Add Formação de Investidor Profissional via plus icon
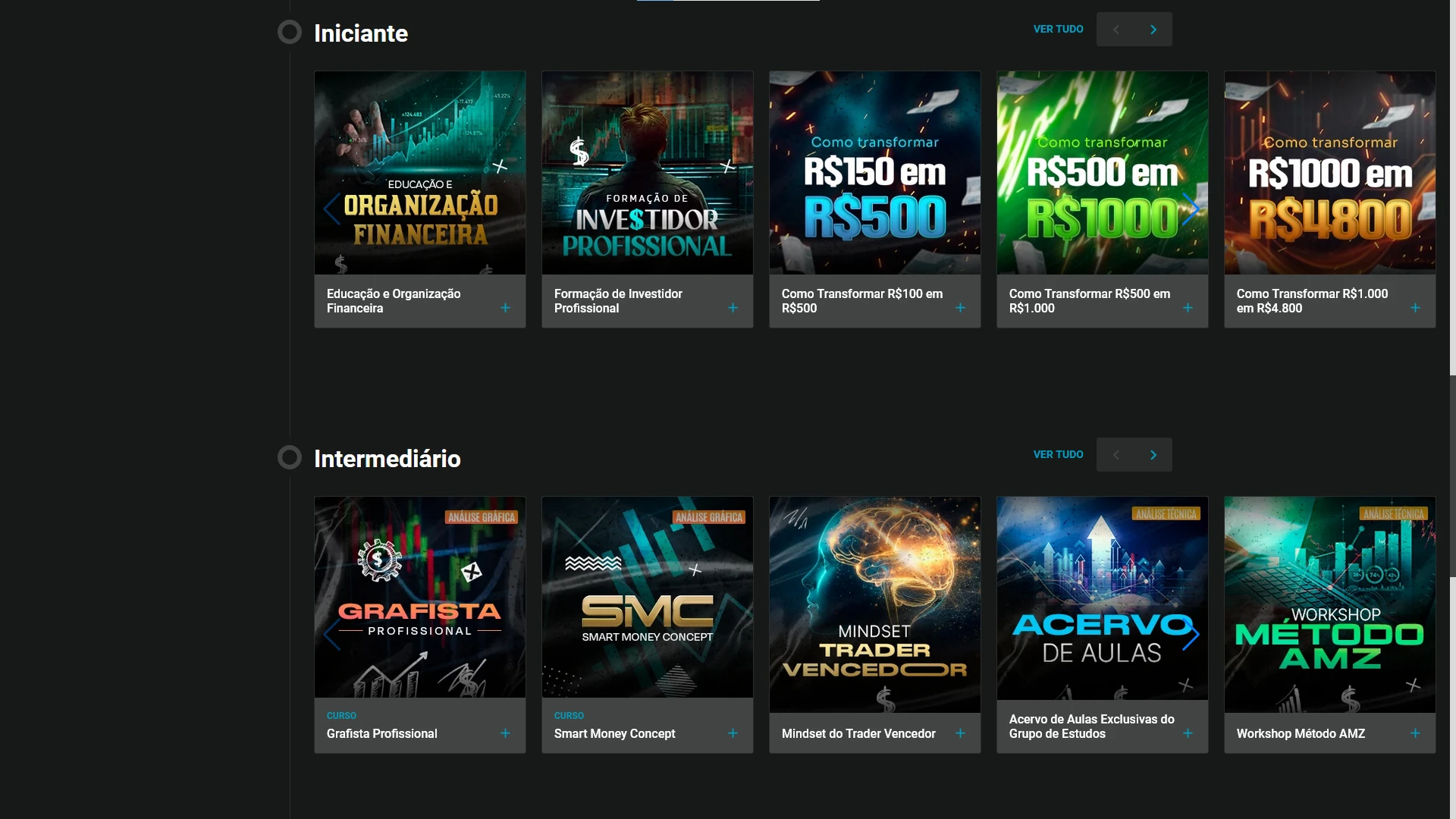 (733, 308)
